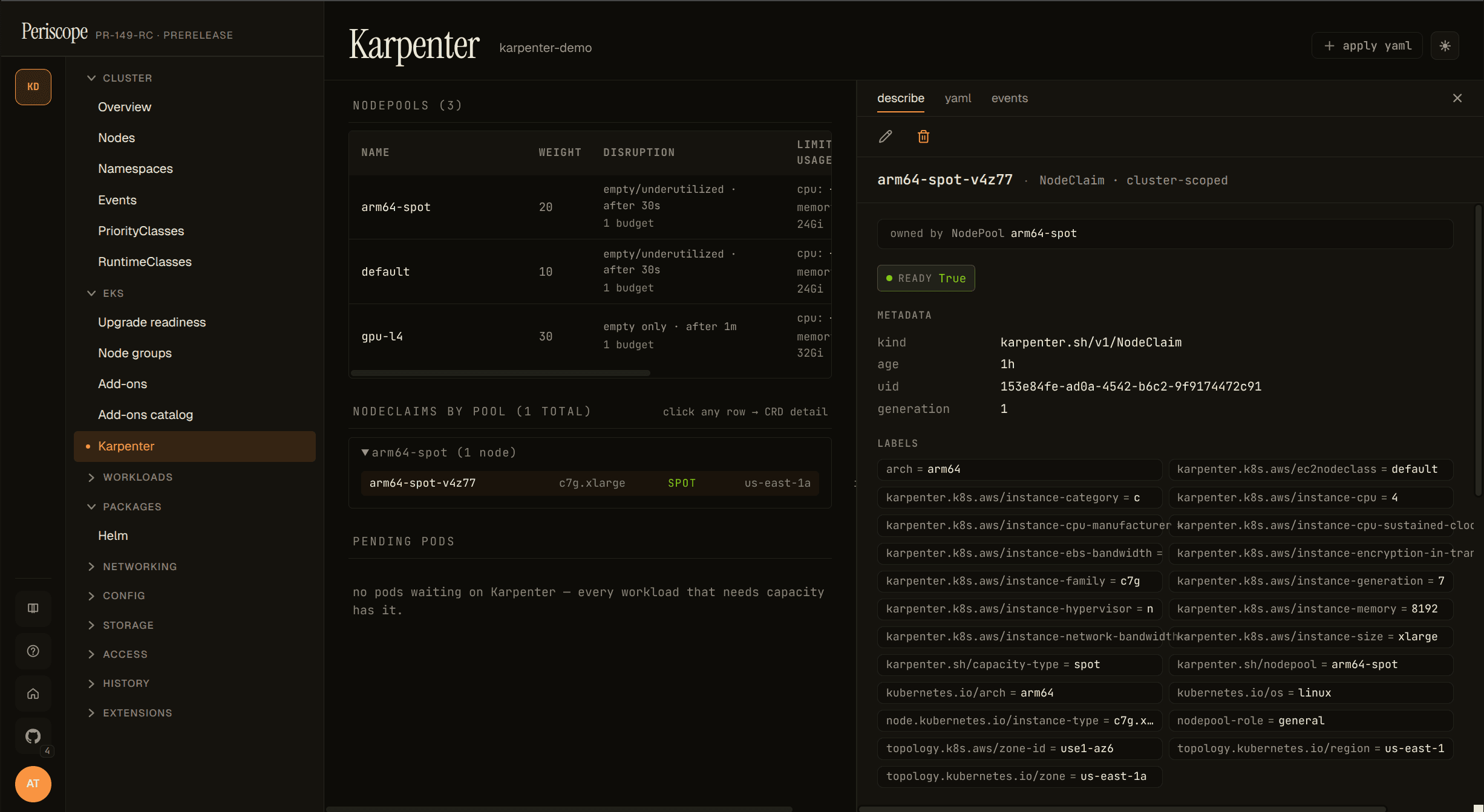1484x812 pixels.
Task: Expand the EXTENSIONS section
Action: click(x=130, y=713)
